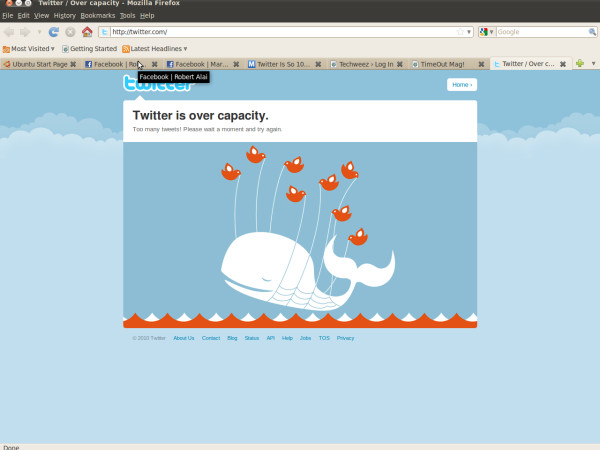Open the Privacy footer link

[x=346, y=338]
